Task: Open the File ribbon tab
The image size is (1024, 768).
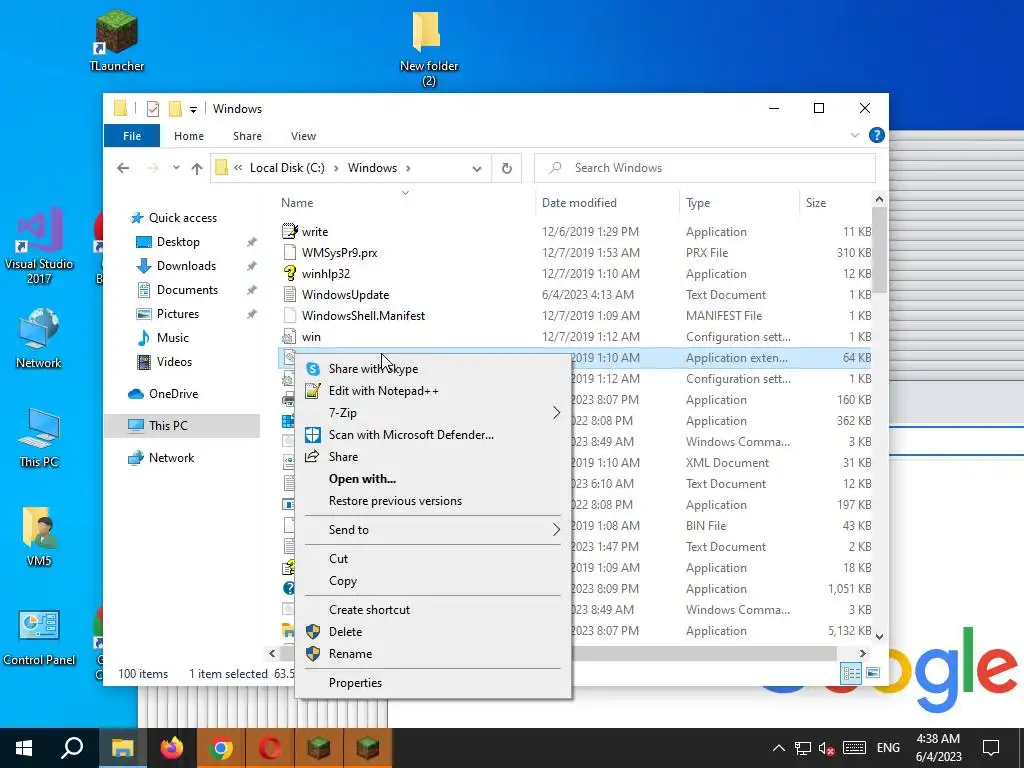Action: pos(132,136)
